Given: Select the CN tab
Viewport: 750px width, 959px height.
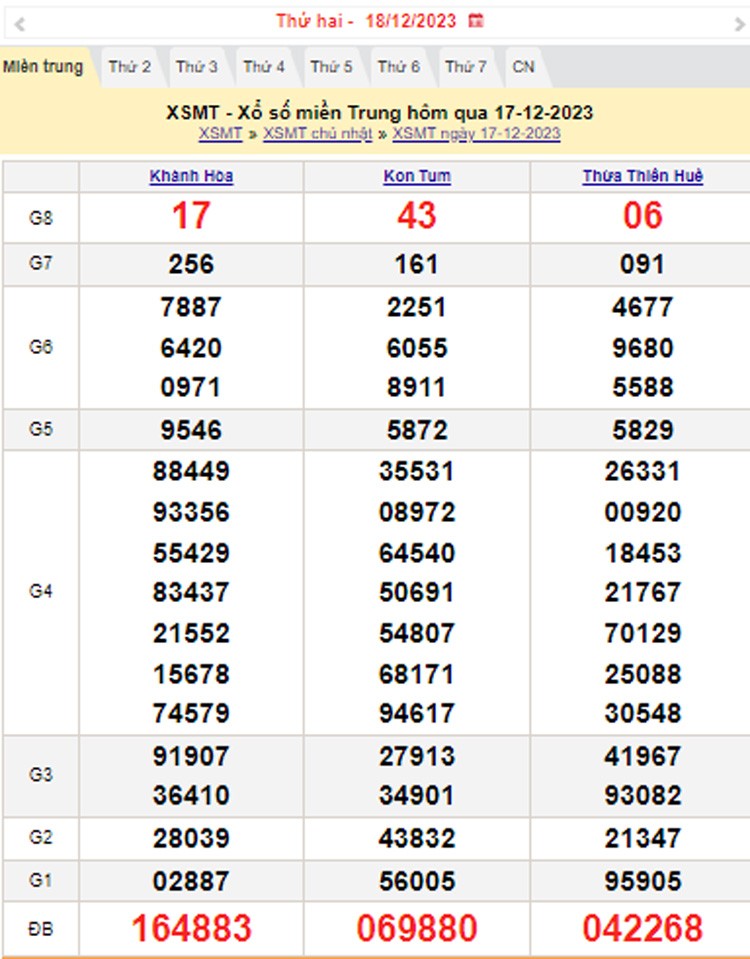Looking at the screenshot, I should tap(523, 67).
